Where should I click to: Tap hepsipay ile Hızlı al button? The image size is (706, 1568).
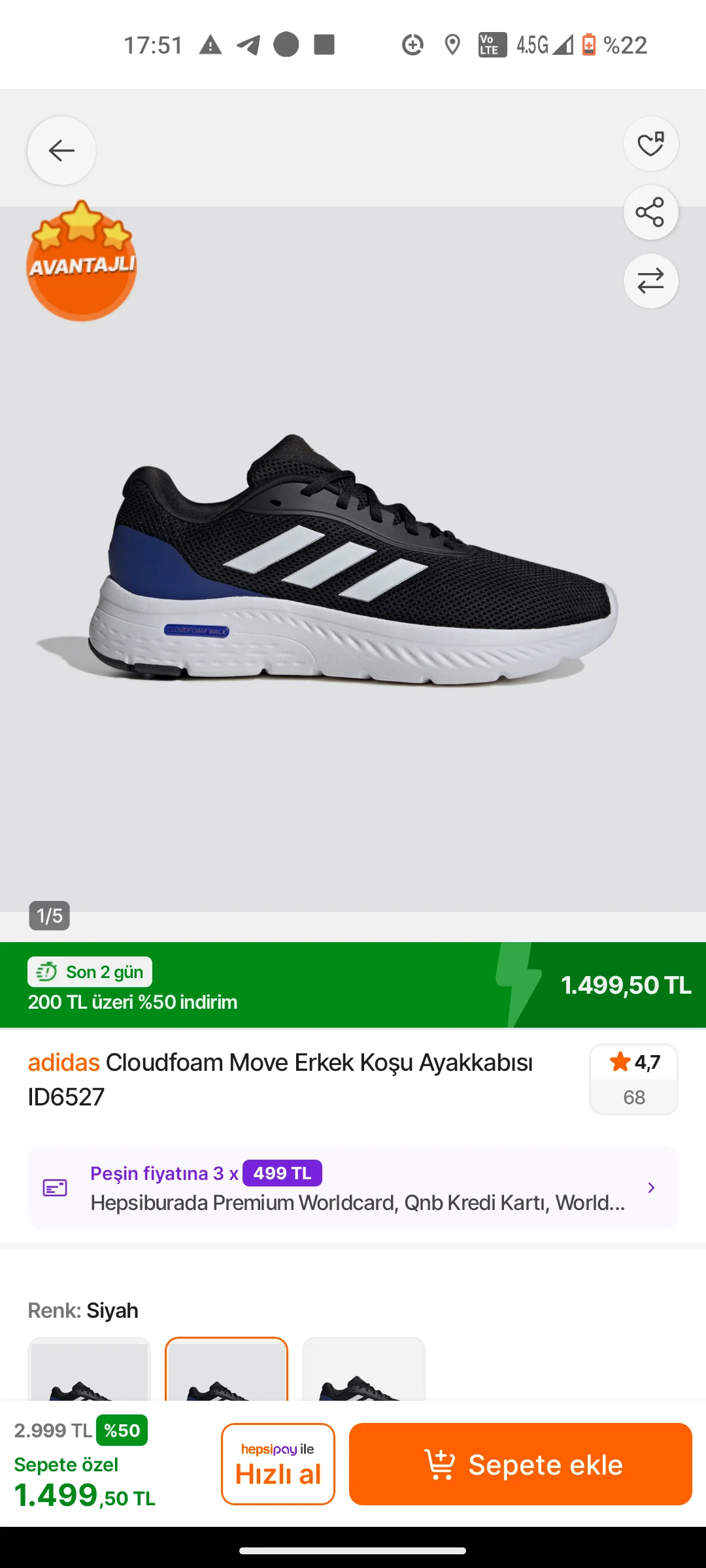278,1464
